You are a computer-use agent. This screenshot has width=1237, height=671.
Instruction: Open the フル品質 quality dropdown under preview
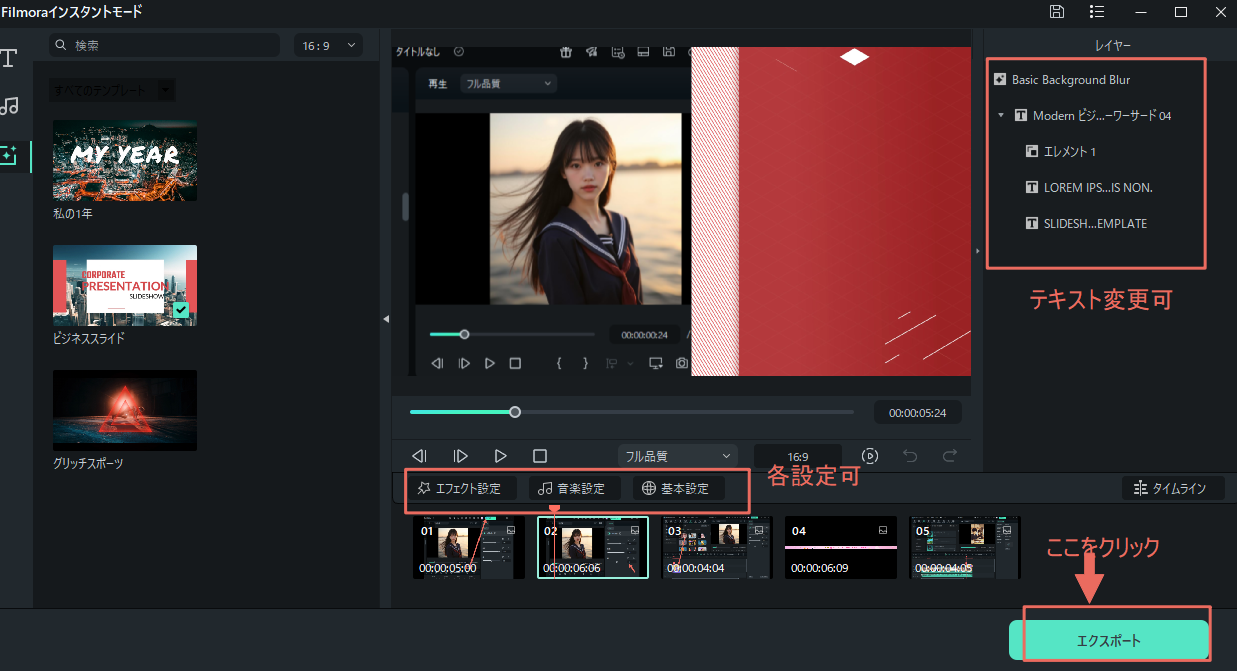pyautogui.click(x=678, y=456)
